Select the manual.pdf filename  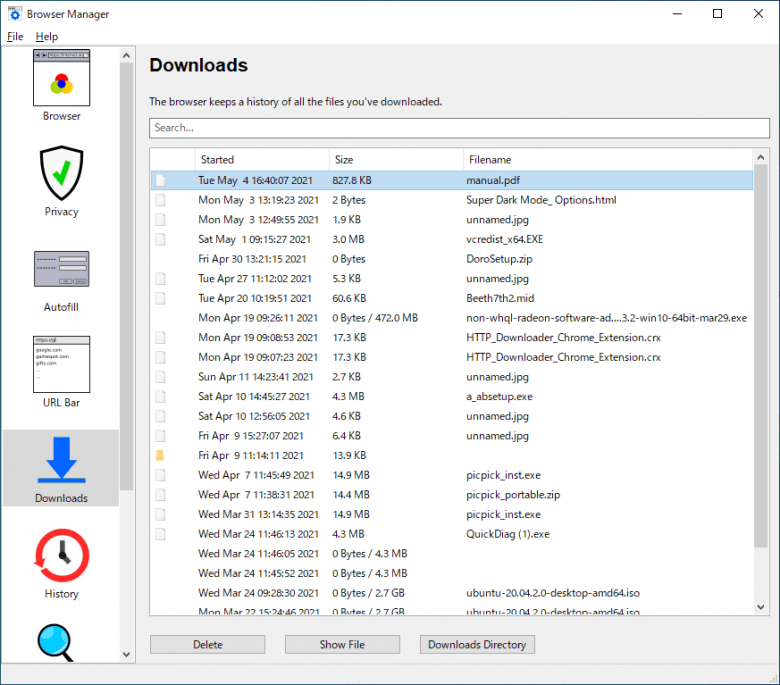(493, 180)
